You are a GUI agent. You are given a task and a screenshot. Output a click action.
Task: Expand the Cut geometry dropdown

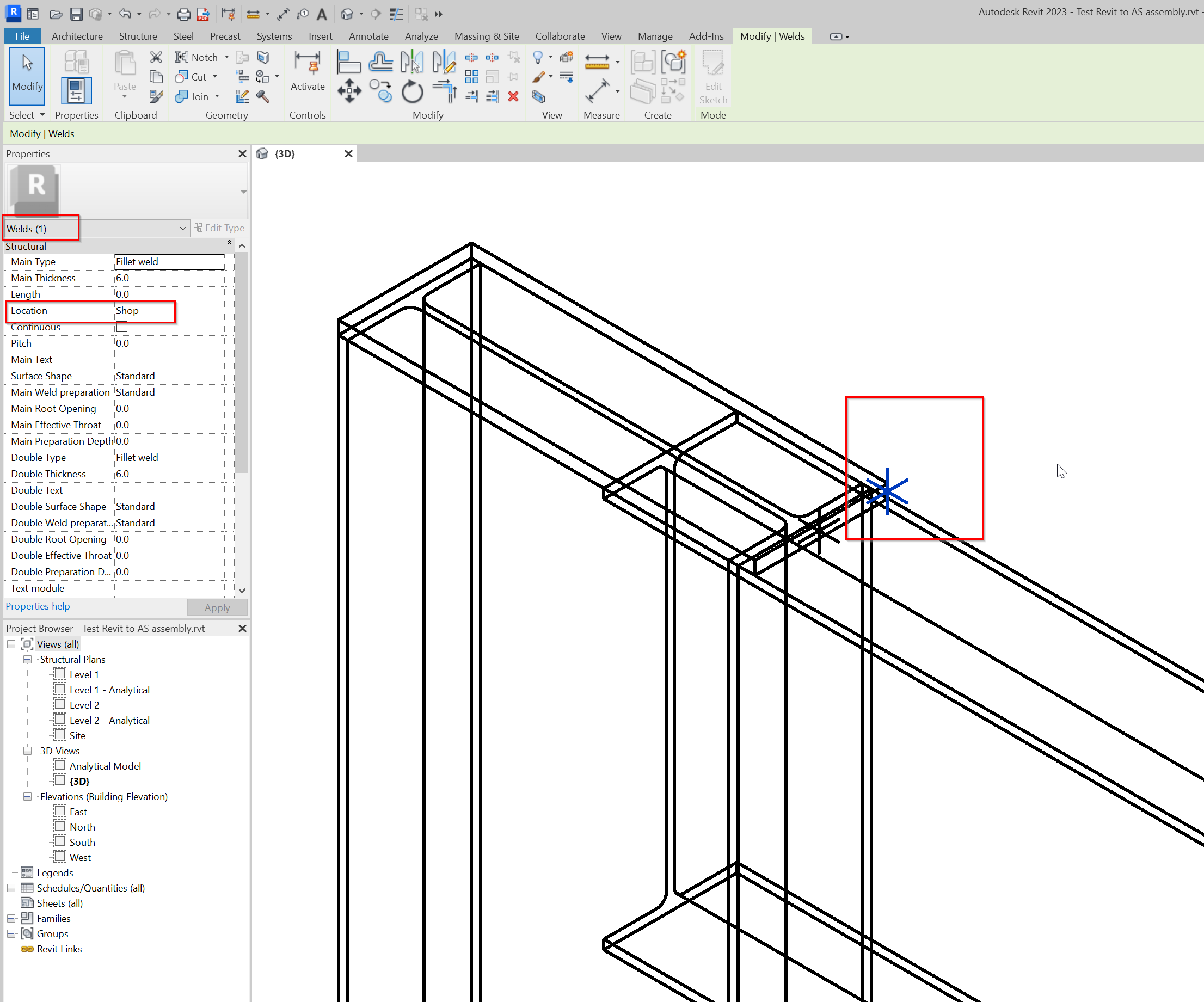tap(214, 77)
